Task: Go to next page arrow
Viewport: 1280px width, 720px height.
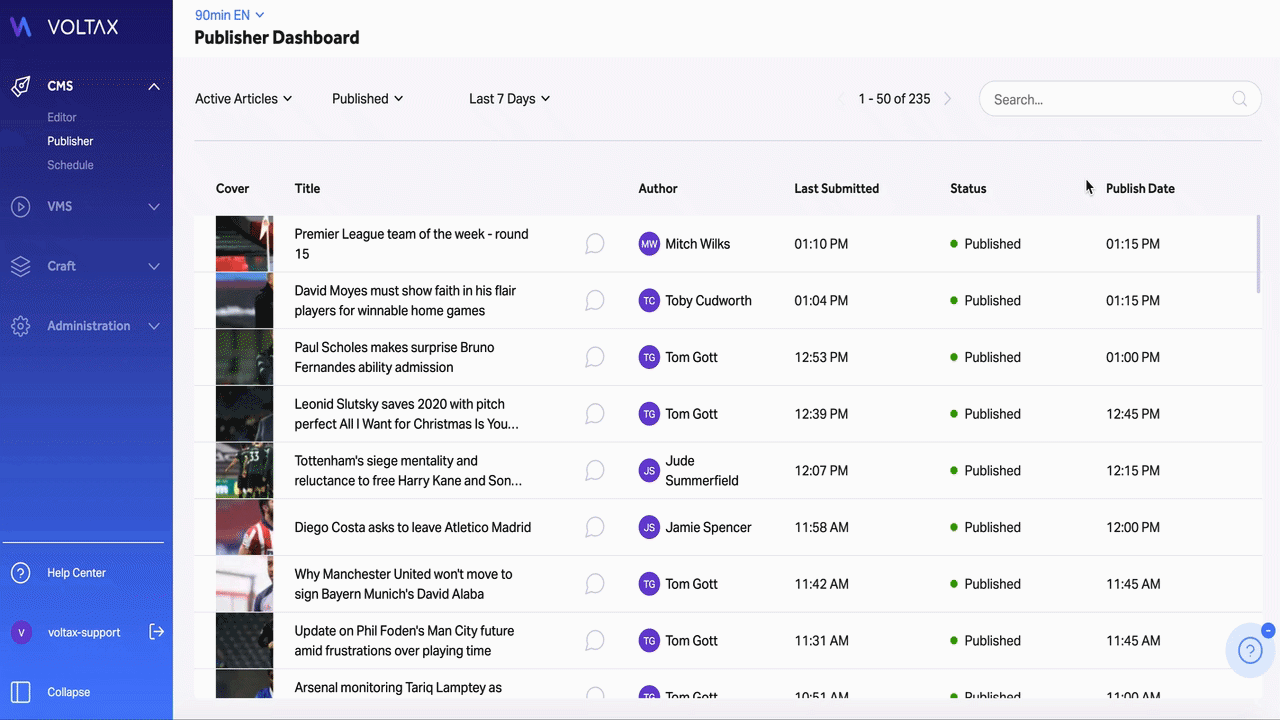Action: click(x=948, y=99)
